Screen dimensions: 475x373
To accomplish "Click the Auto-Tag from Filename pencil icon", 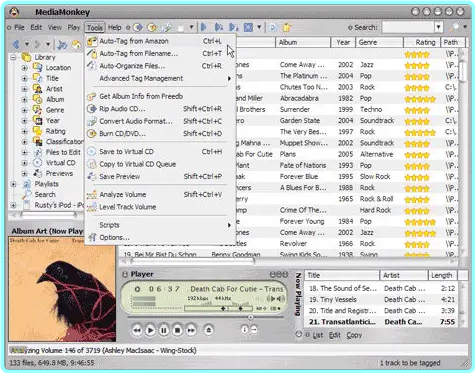I will tap(91, 54).
